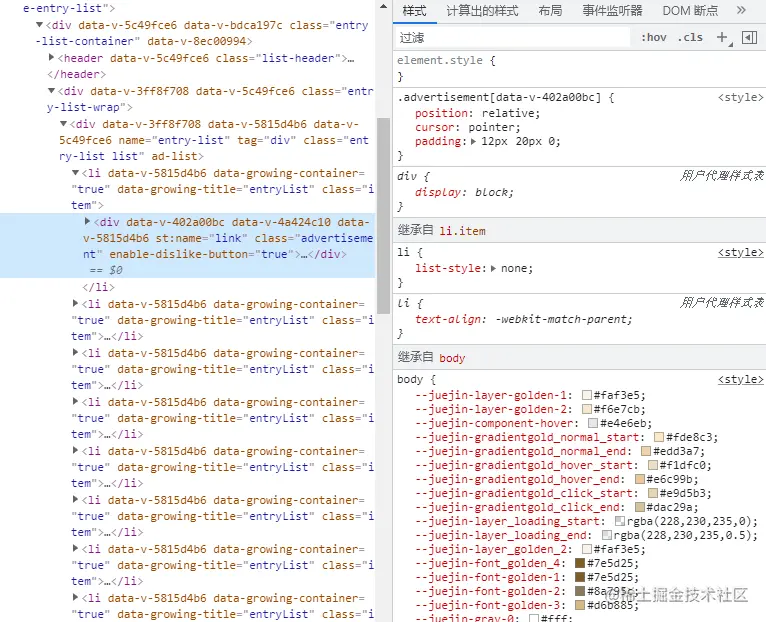Open the style source of .advertisement rule
The height and width of the screenshot is (622, 766).
click(740, 97)
